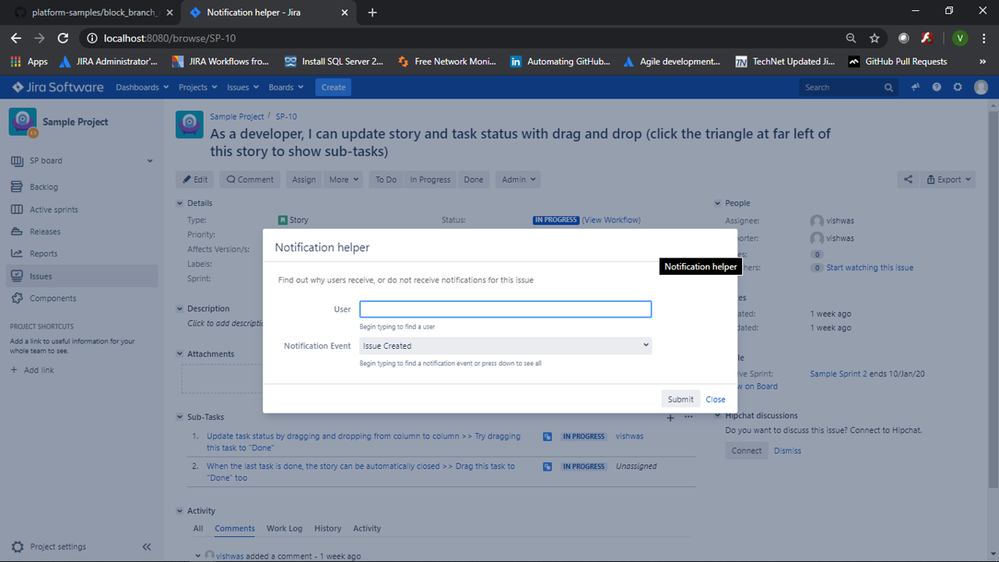Screen dimensions: 999x562
Task: Open the feedback megaphone icon
Action: point(915,87)
